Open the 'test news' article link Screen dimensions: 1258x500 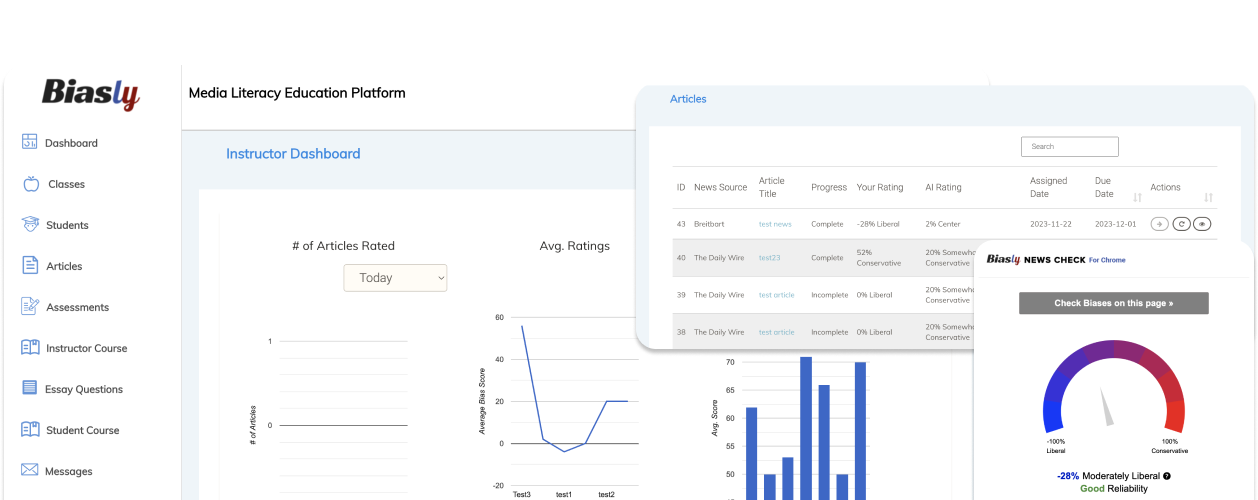click(x=775, y=224)
